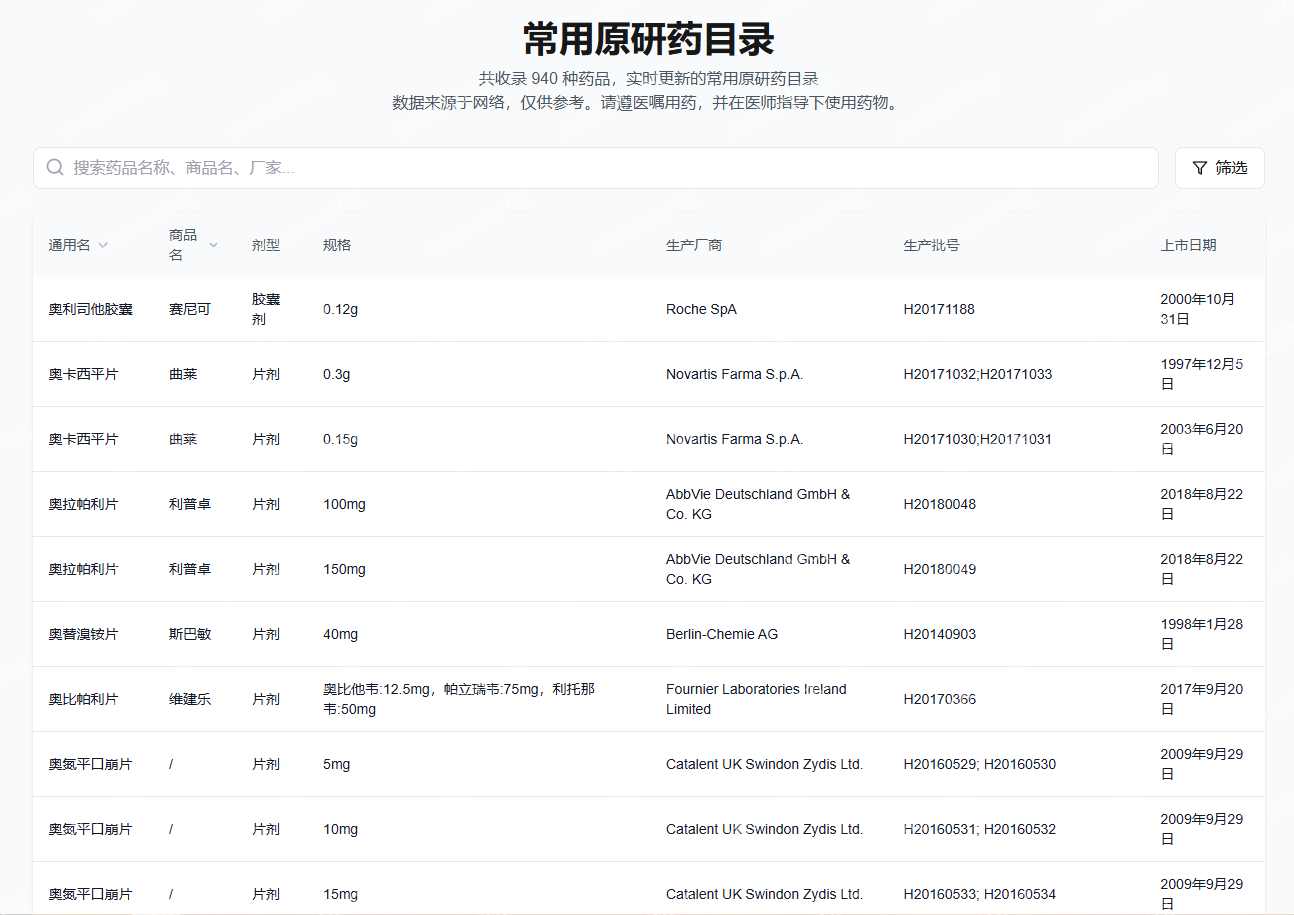
Task: Click batch number H20180048 for 奥拉帕利片
Action: [940, 504]
